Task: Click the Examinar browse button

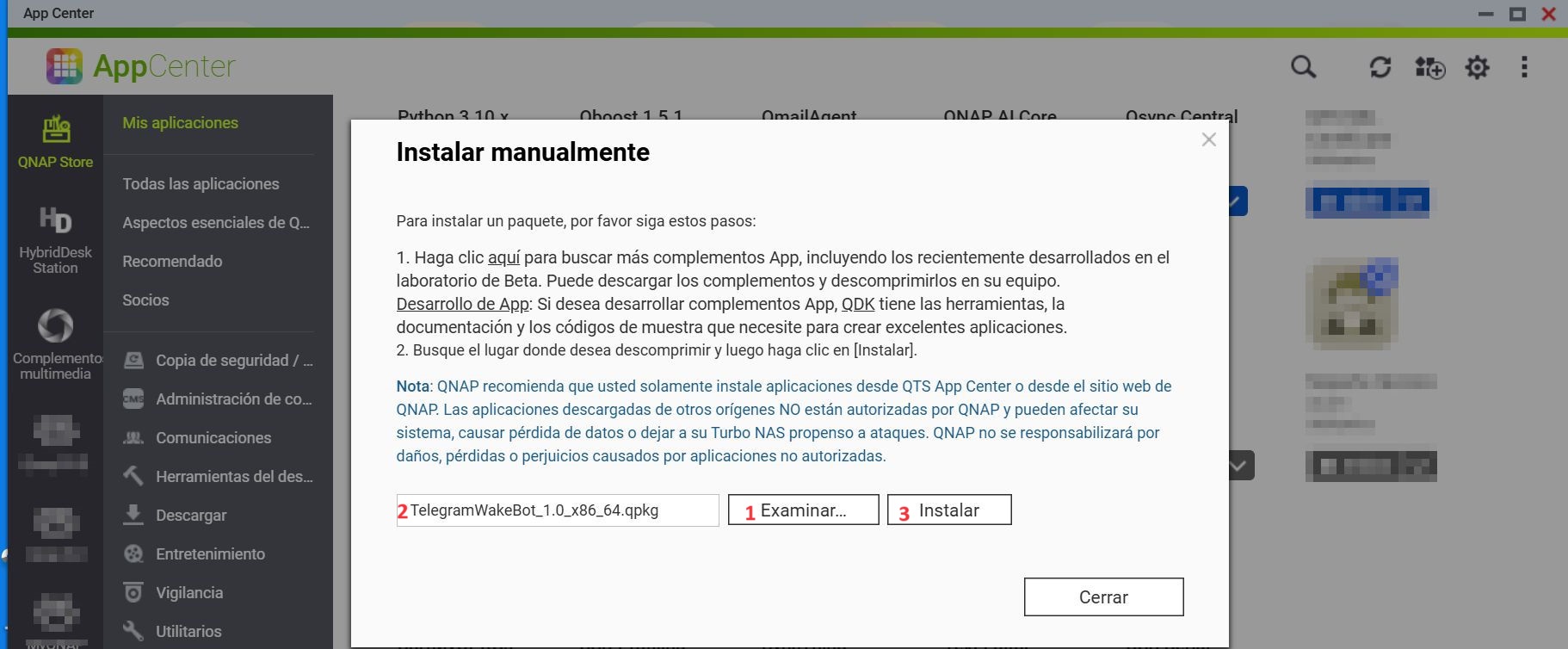Action: point(803,510)
